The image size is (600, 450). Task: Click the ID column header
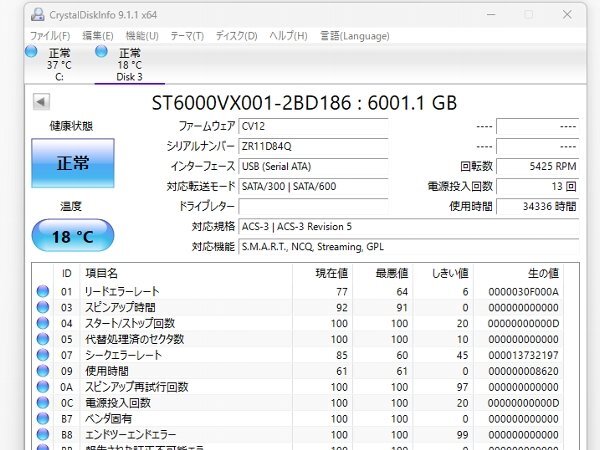point(67,273)
